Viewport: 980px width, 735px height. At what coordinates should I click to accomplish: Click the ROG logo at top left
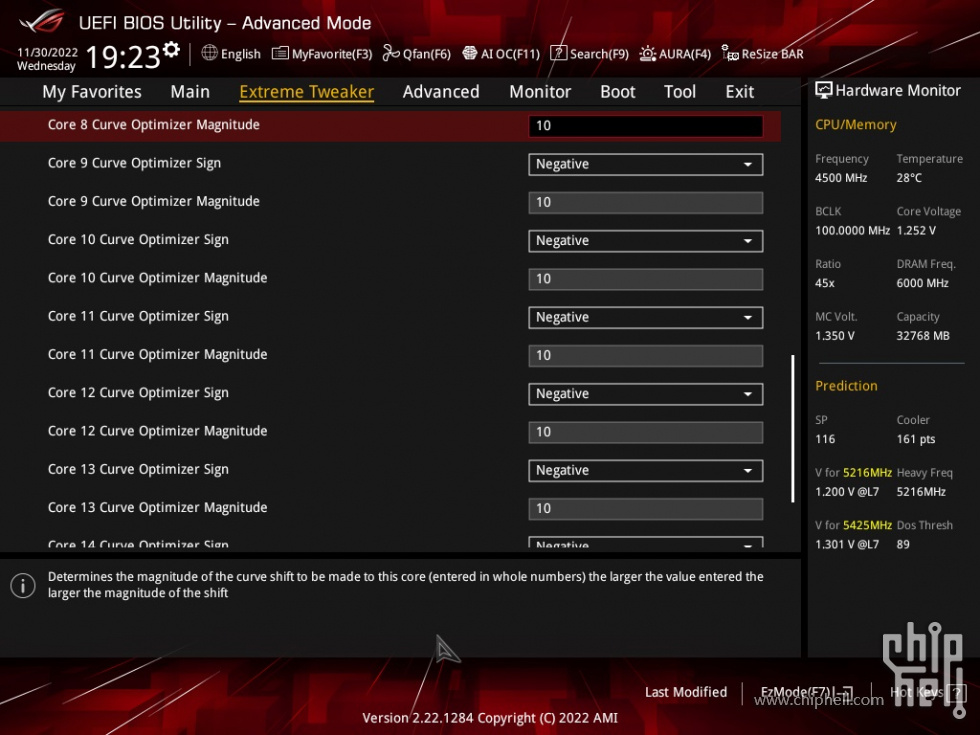[41, 21]
